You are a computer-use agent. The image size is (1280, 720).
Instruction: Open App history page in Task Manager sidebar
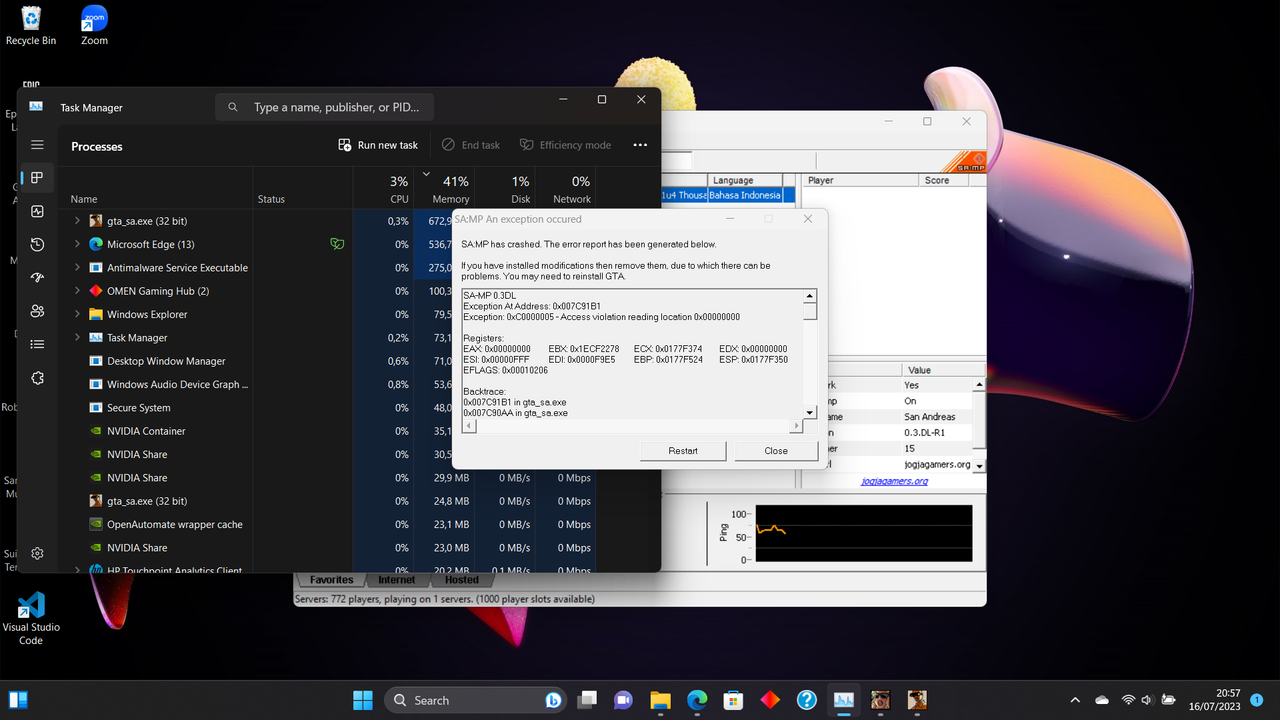tap(37, 244)
